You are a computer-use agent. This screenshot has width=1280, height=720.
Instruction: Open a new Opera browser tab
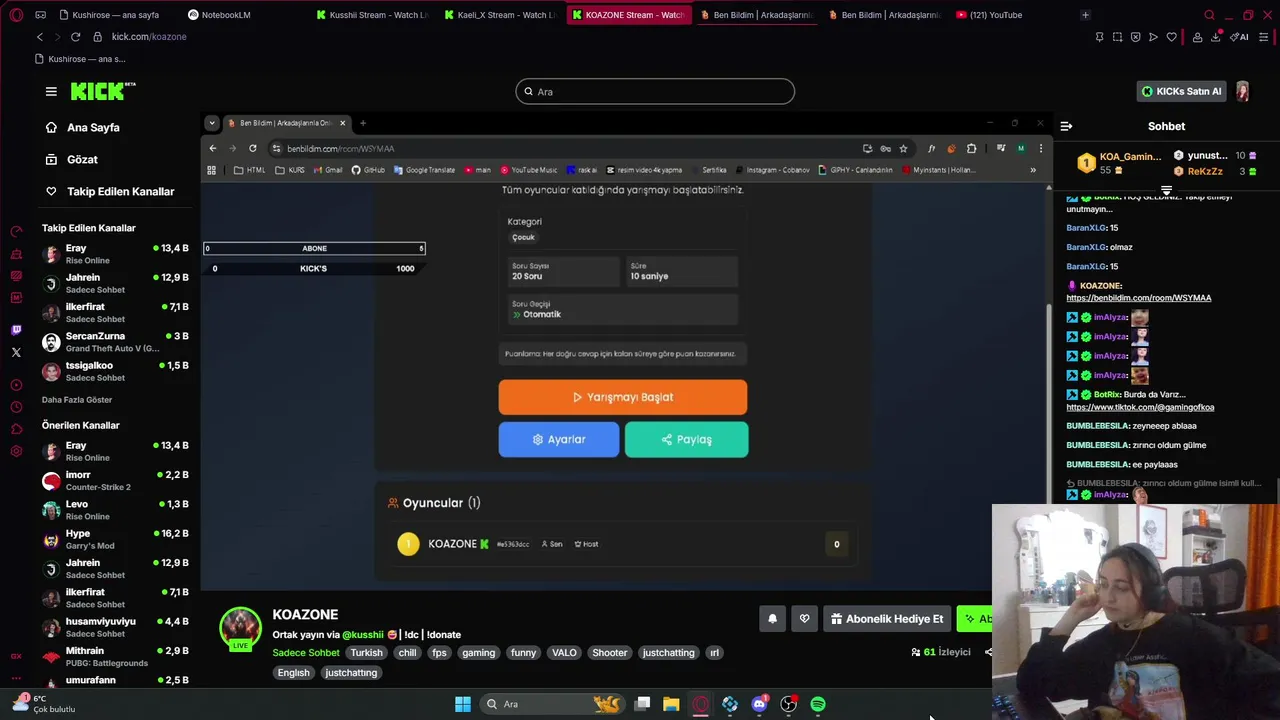pyautogui.click(x=1085, y=15)
